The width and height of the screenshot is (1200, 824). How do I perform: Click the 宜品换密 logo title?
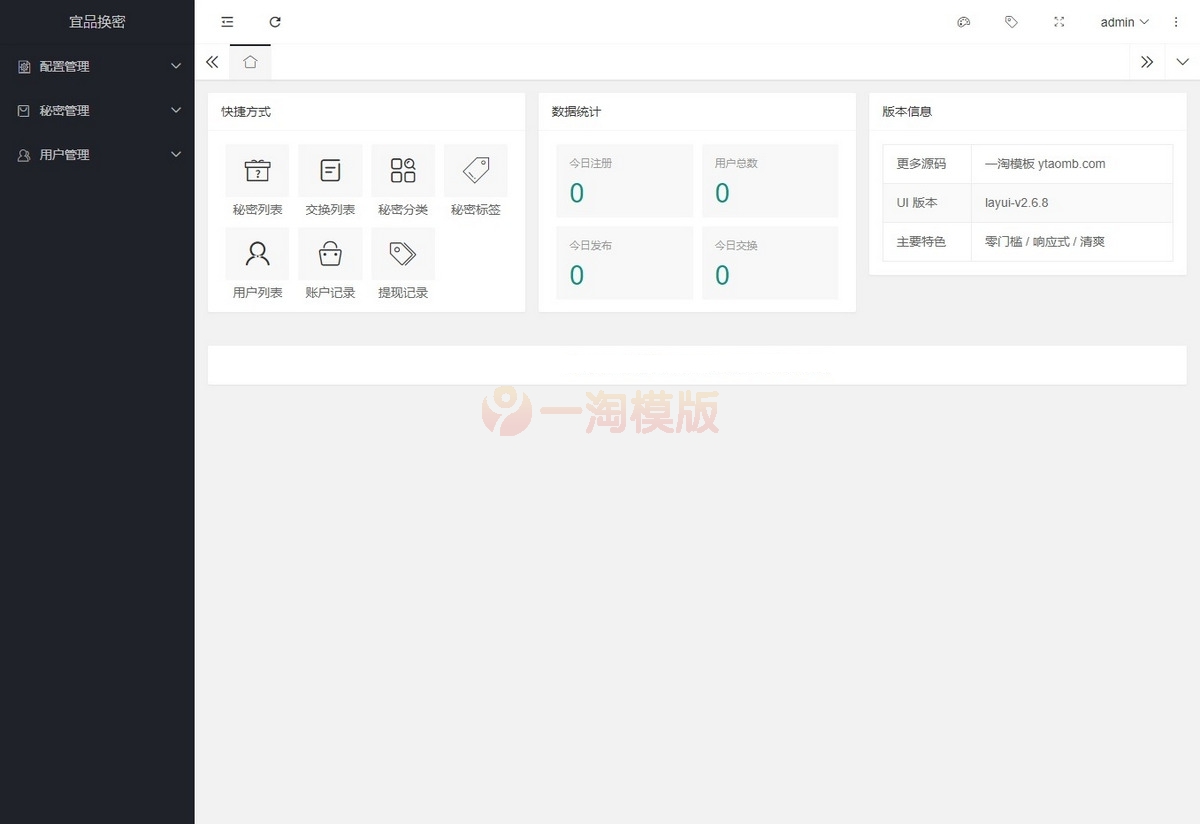point(97,22)
